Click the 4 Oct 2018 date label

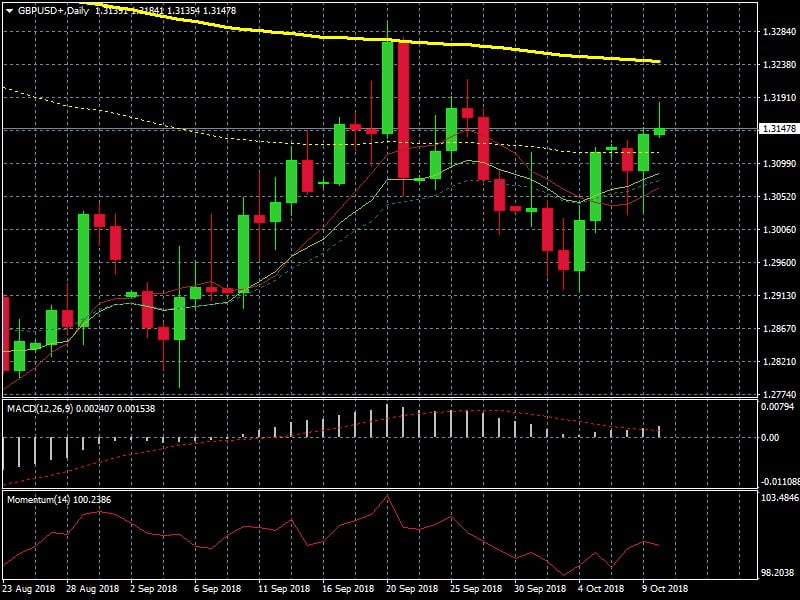coord(600,588)
